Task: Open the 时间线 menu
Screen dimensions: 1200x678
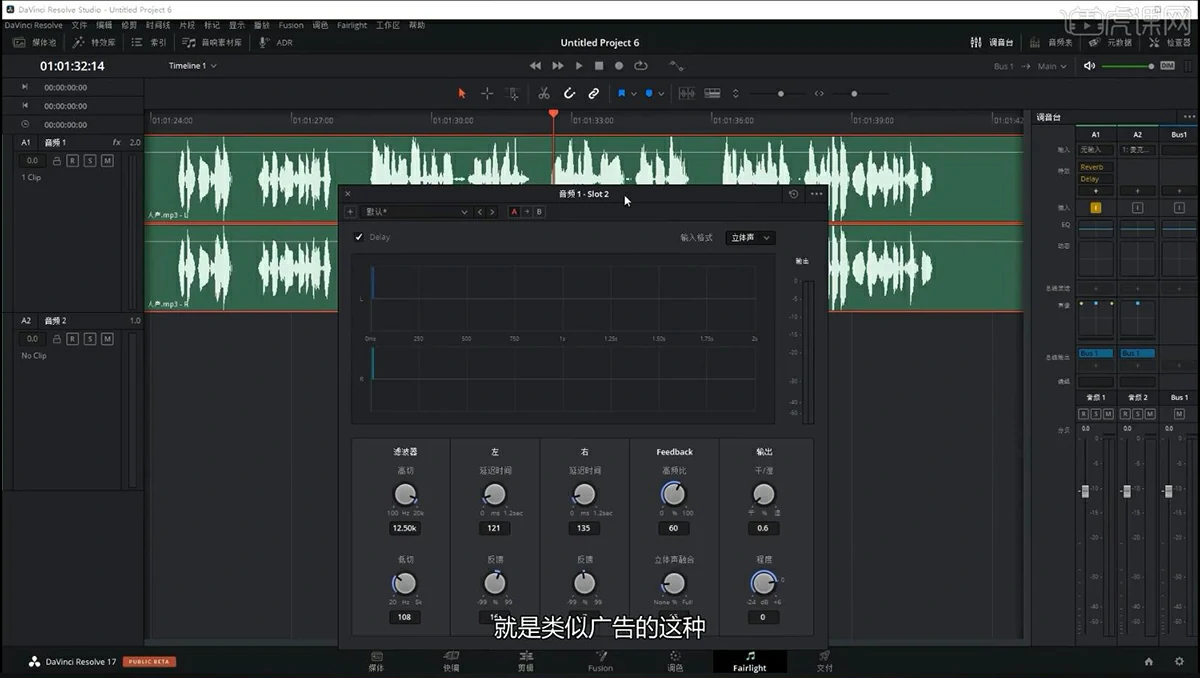Action: (x=158, y=25)
